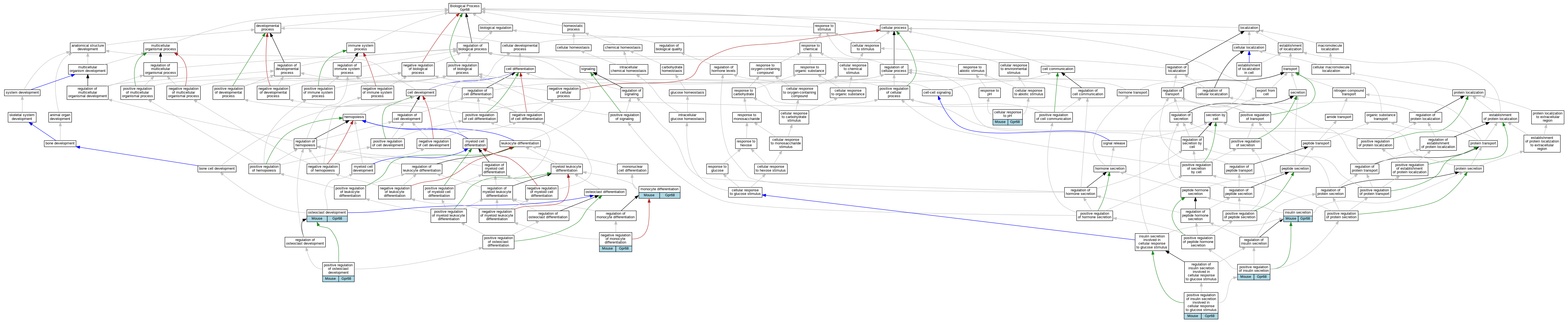
Task: Click the 'cellular developmental process' node
Action: [520, 47]
